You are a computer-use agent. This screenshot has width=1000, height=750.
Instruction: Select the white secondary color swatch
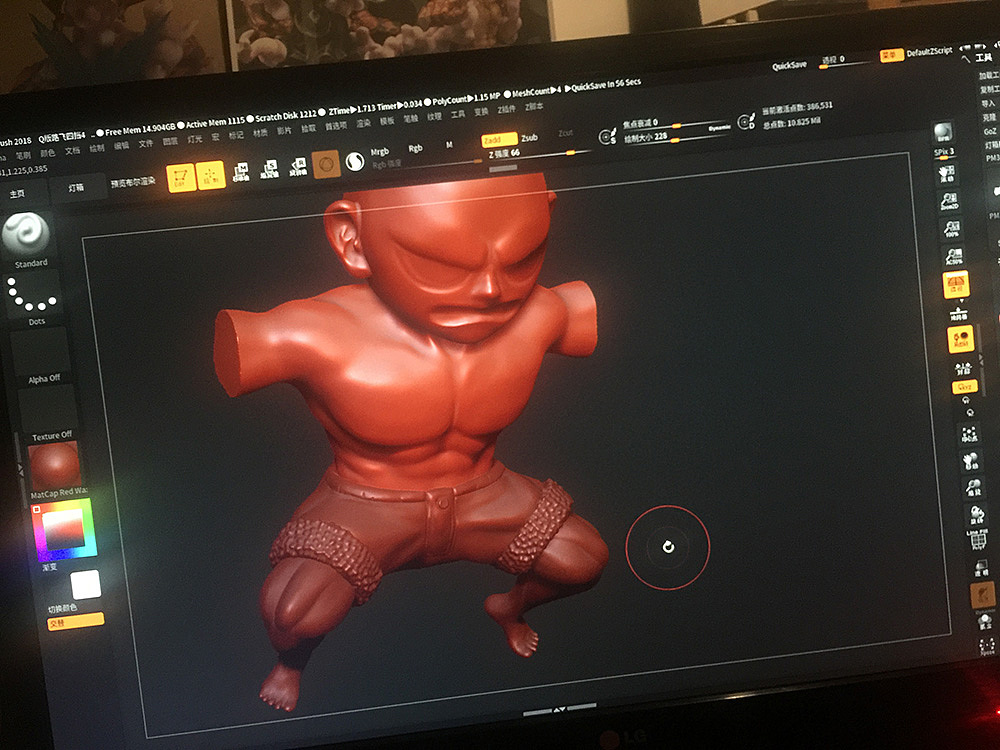click(x=85, y=585)
